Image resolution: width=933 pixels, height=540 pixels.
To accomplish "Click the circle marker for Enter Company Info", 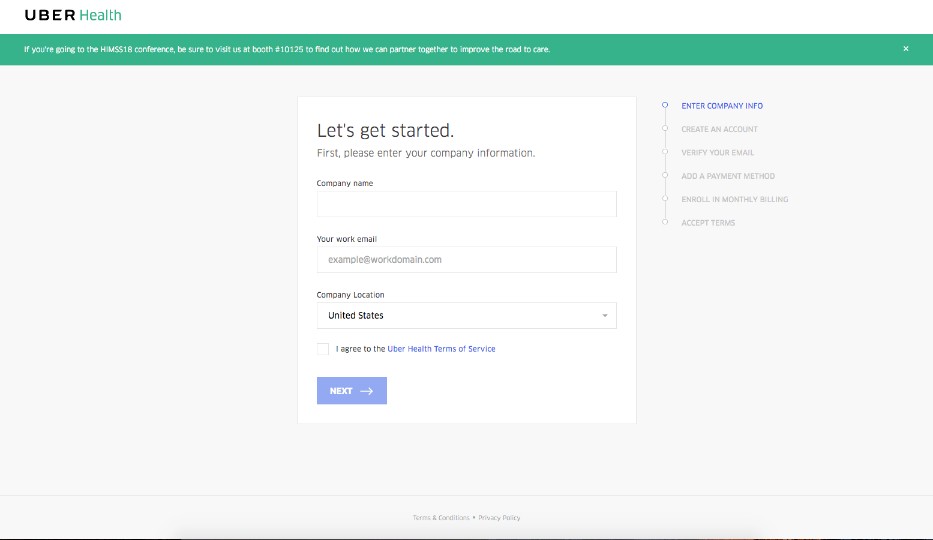I will tap(665, 105).
